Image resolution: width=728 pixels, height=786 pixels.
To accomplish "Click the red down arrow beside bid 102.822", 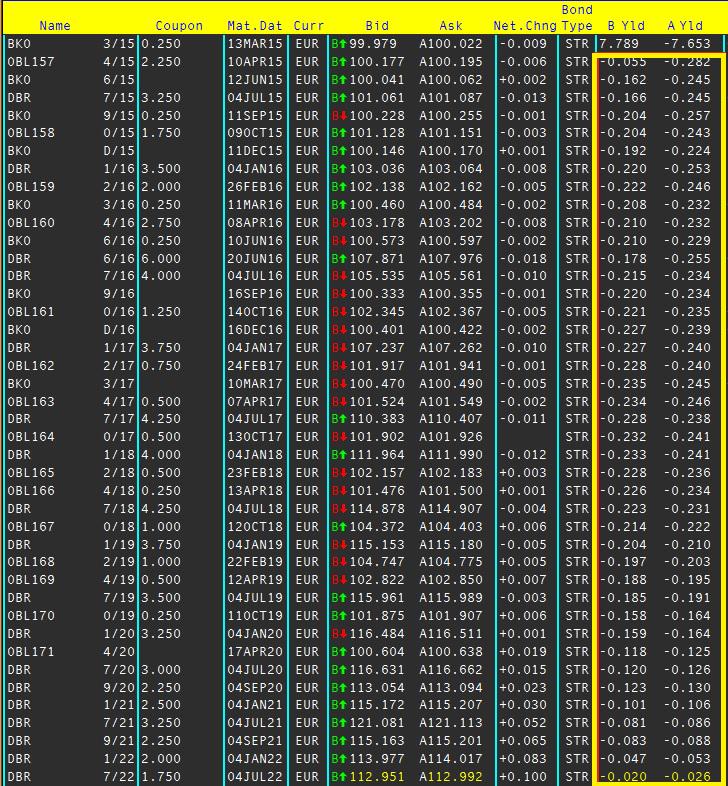I will coord(343,580).
